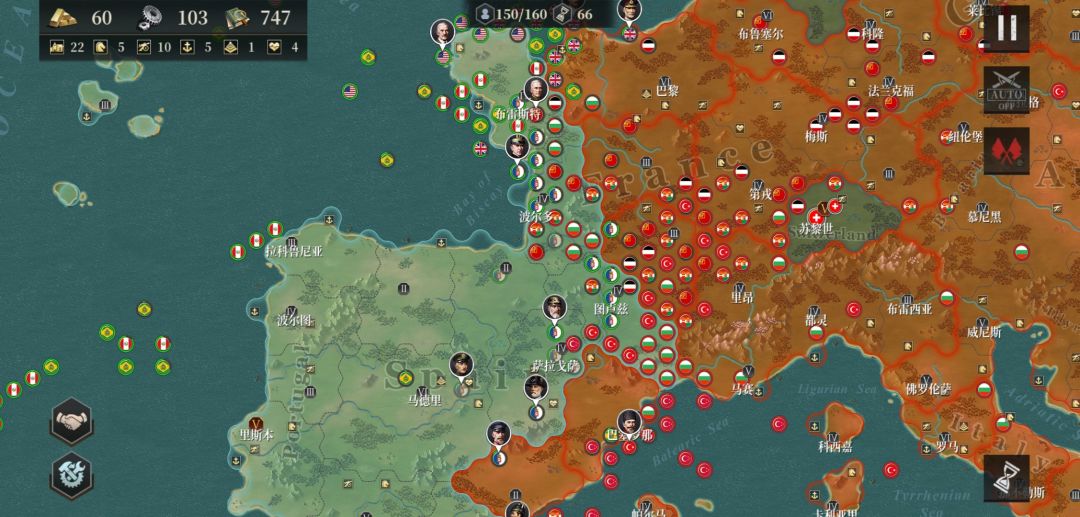Tap the population icon beside 150/160

coord(486,13)
